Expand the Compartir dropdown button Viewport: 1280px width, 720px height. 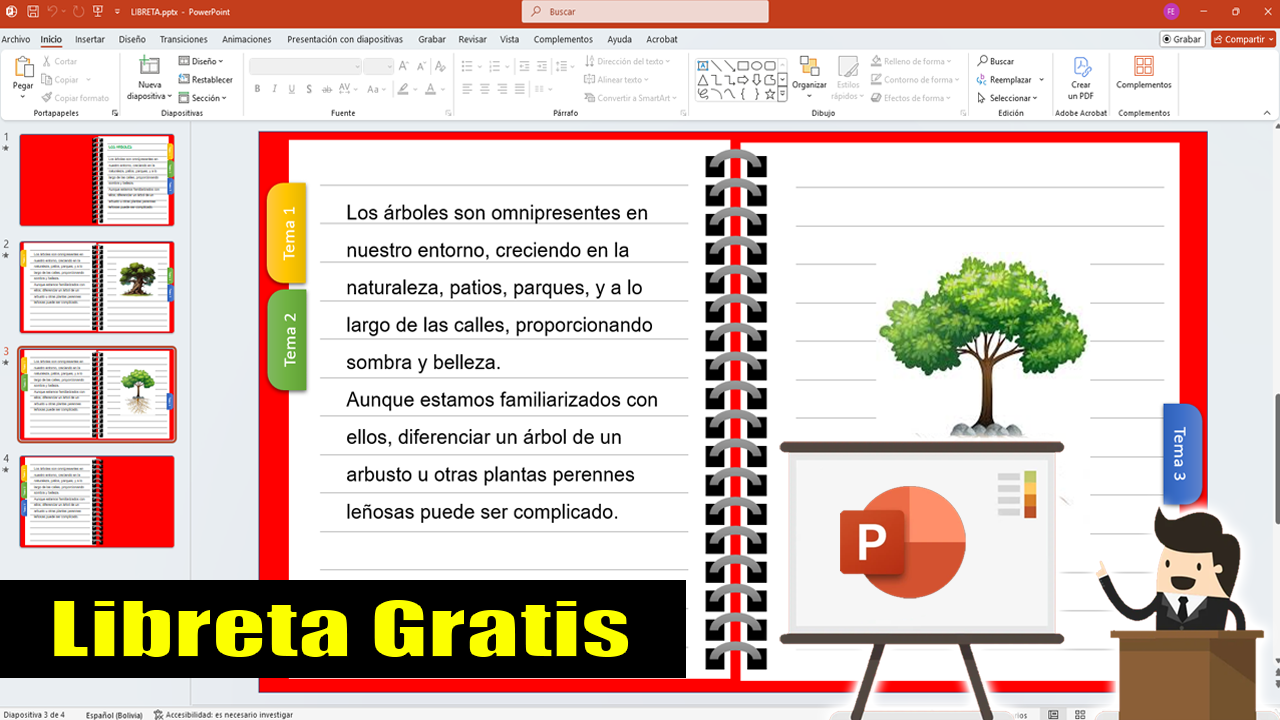pos(1270,39)
